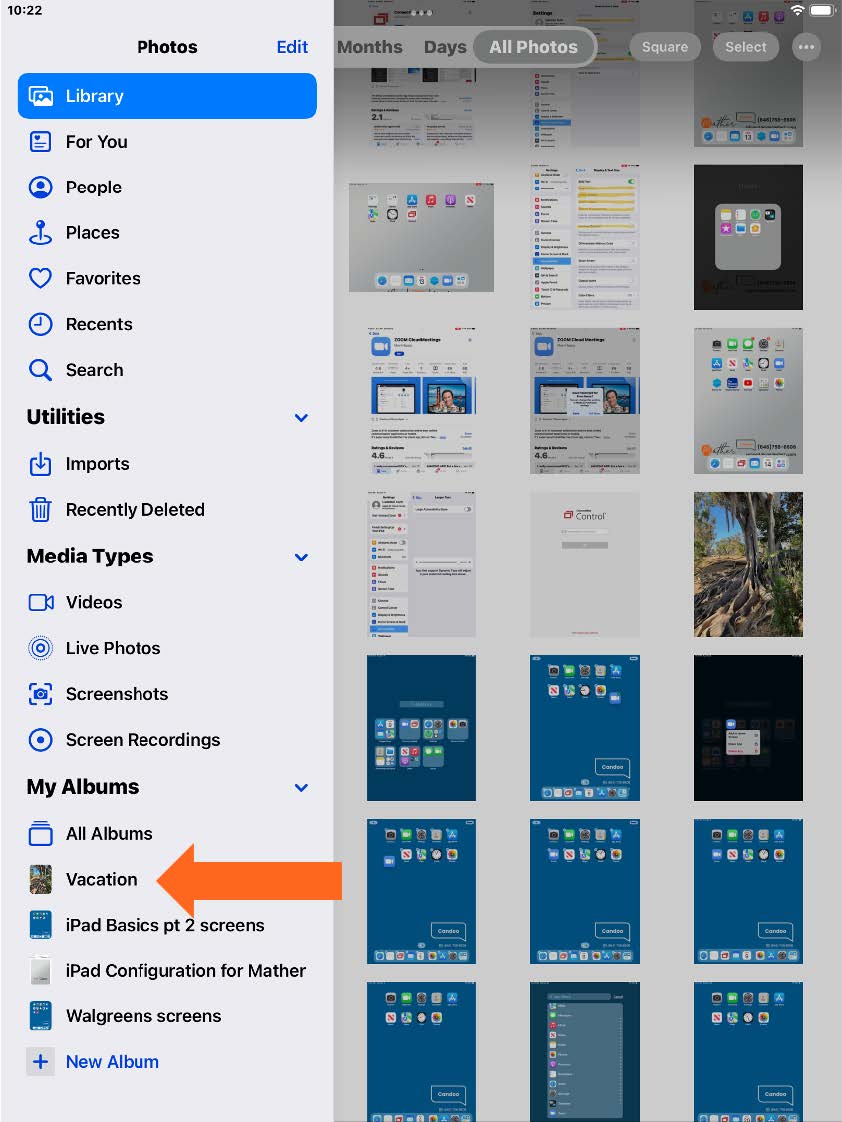Image resolution: width=842 pixels, height=1122 pixels.
Task: Click the All Albums stack icon
Action: [x=40, y=834]
